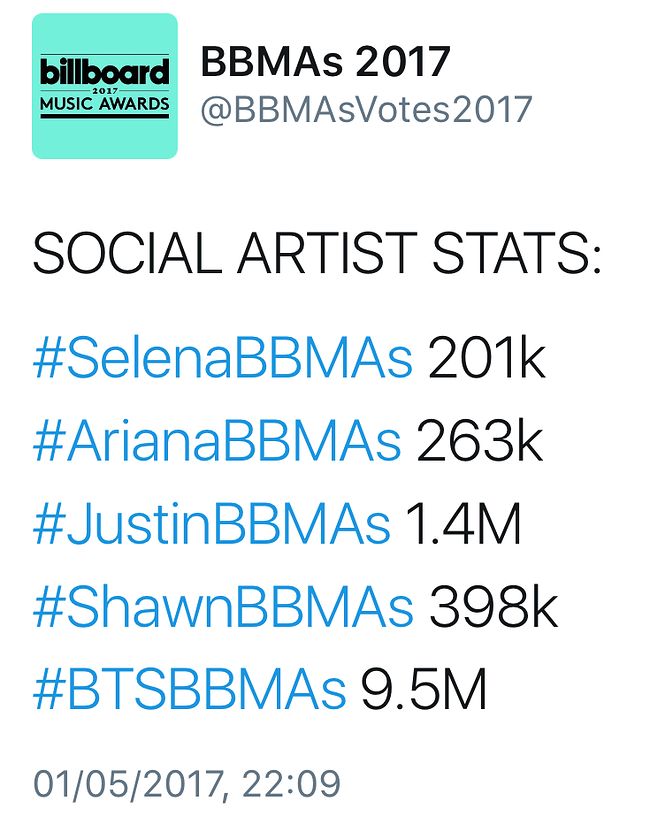Image resolution: width=650 pixels, height=824 pixels.
Task: Click the 263k count beside Ariana
Action: coord(479,442)
